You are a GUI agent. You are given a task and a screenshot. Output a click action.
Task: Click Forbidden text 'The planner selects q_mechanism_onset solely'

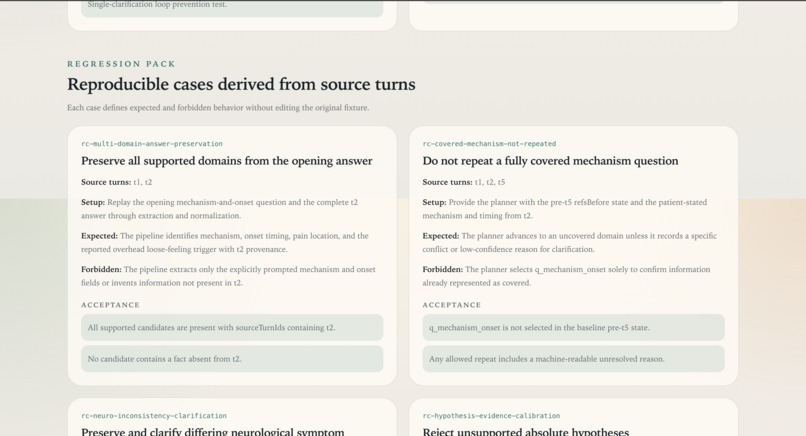[x=566, y=276]
